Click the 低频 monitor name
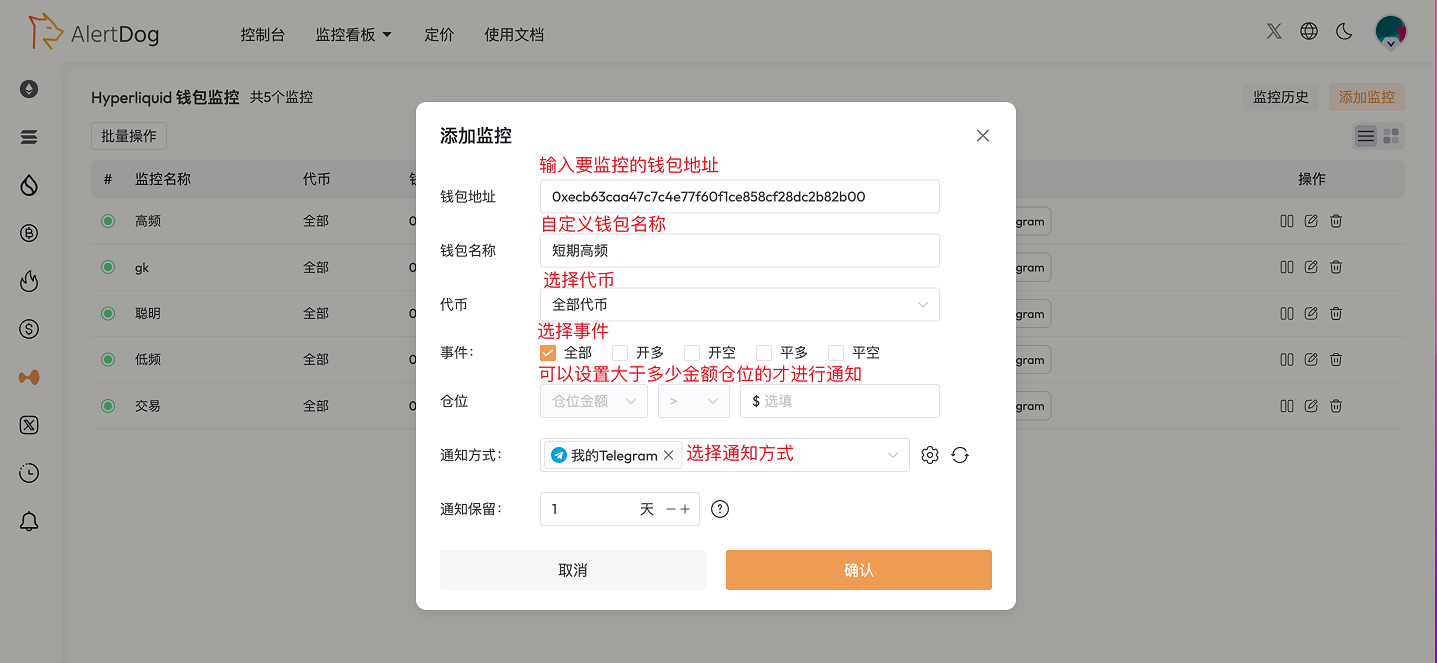1437x663 pixels. tap(148, 359)
